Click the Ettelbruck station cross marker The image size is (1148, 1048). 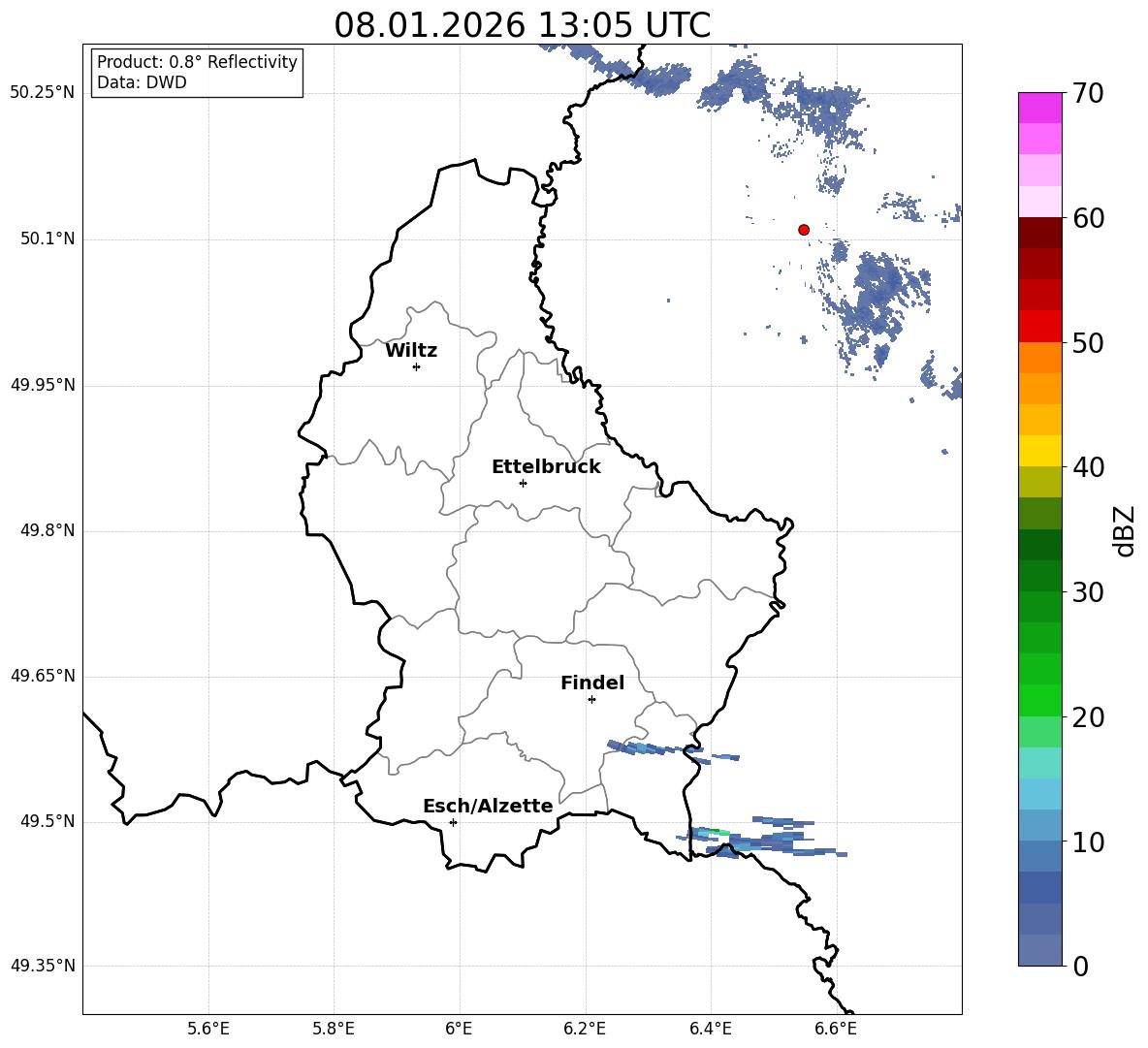tap(523, 483)
